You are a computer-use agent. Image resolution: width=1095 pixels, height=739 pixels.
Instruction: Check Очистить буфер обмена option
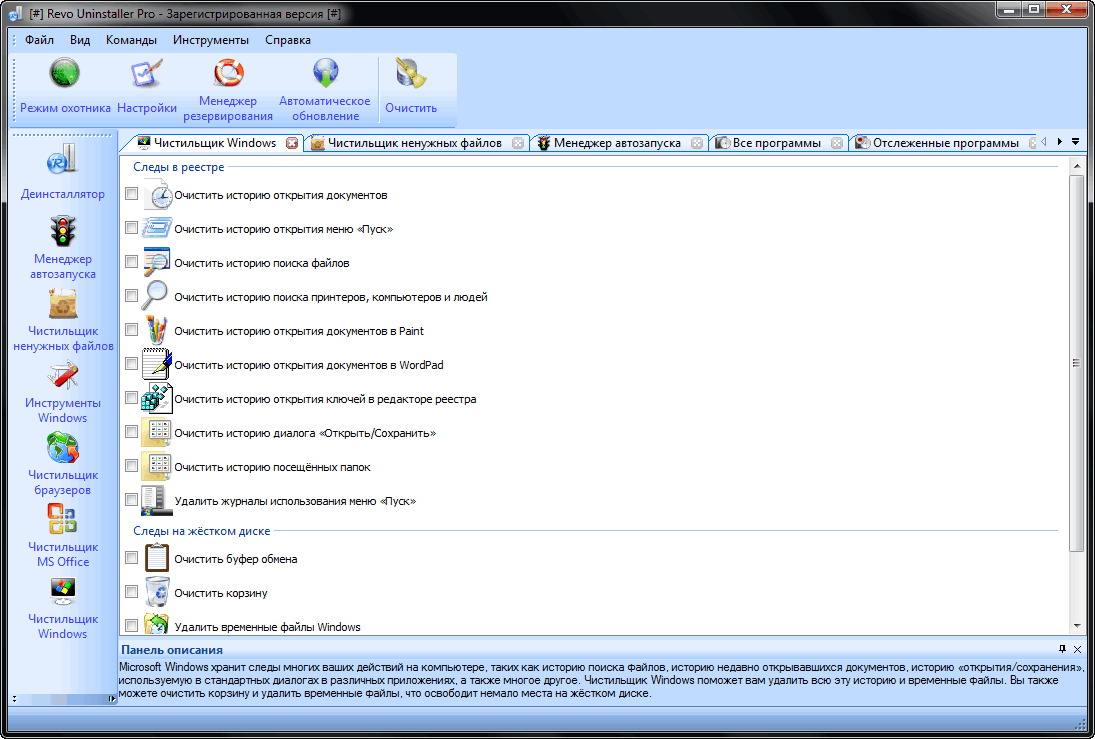click(131, 558)
